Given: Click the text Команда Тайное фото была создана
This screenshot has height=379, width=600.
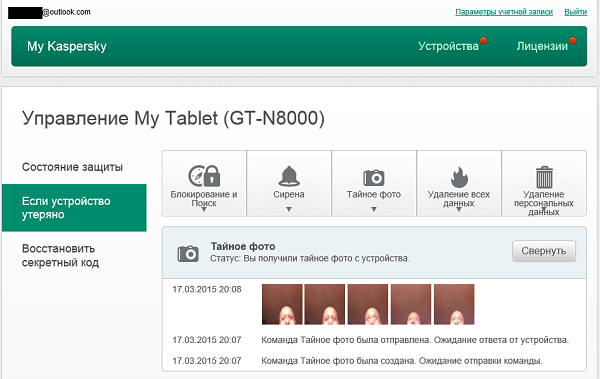Looking at the screenshot, I should click(339, 361).
